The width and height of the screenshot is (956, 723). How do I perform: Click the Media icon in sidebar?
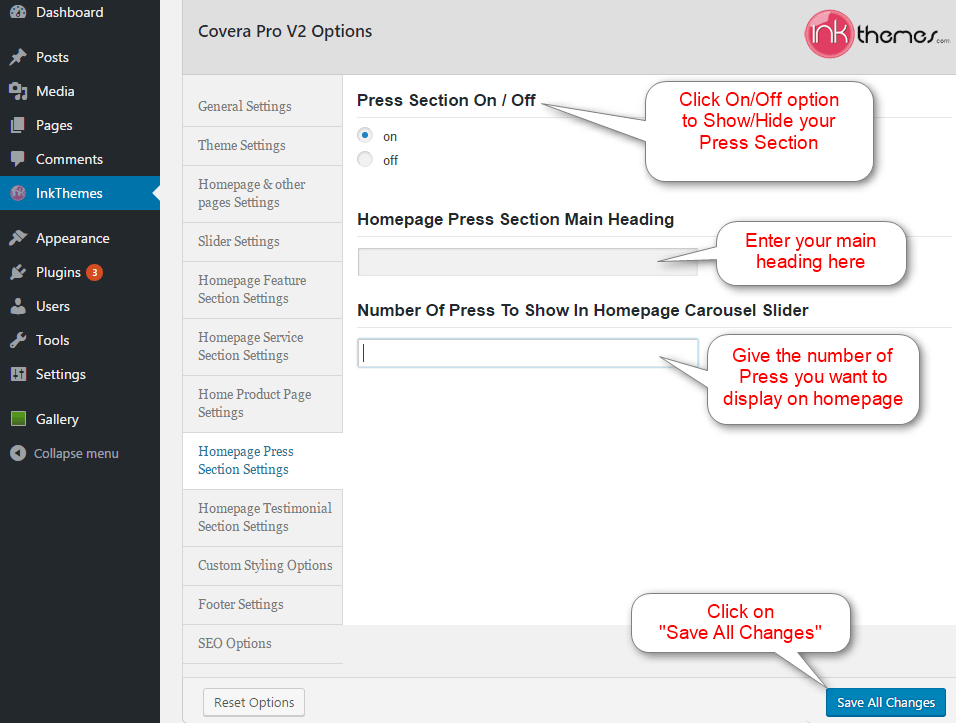(x=18, y=91)
